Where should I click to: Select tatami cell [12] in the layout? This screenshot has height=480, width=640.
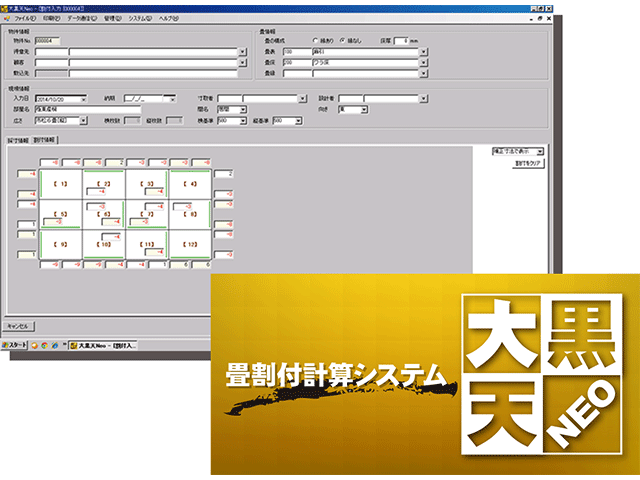190,244
